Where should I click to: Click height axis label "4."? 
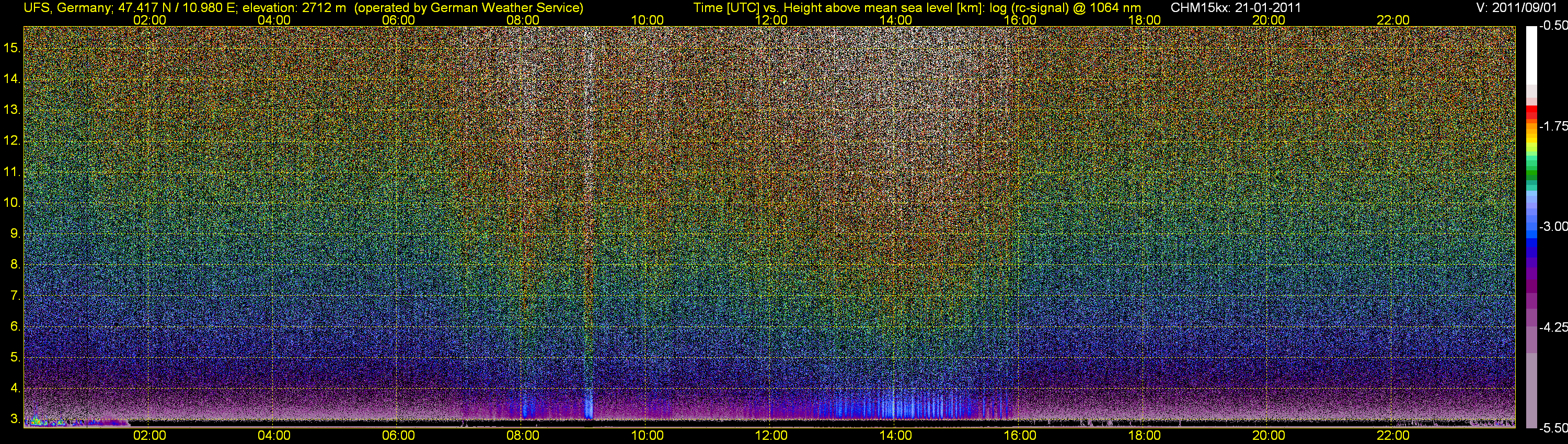pos(15,388)
